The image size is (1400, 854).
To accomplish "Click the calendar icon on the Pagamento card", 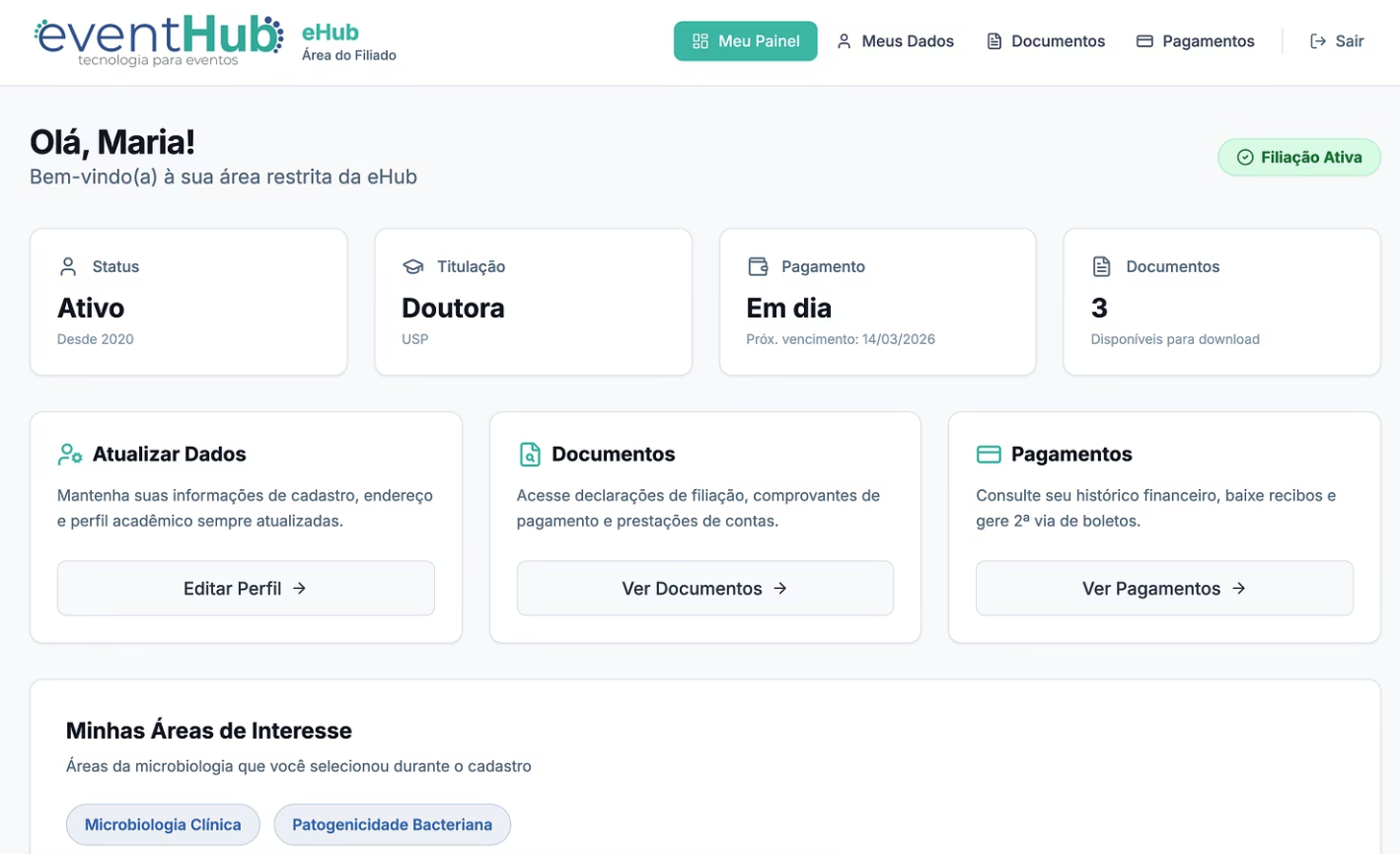I will [757, 265].
